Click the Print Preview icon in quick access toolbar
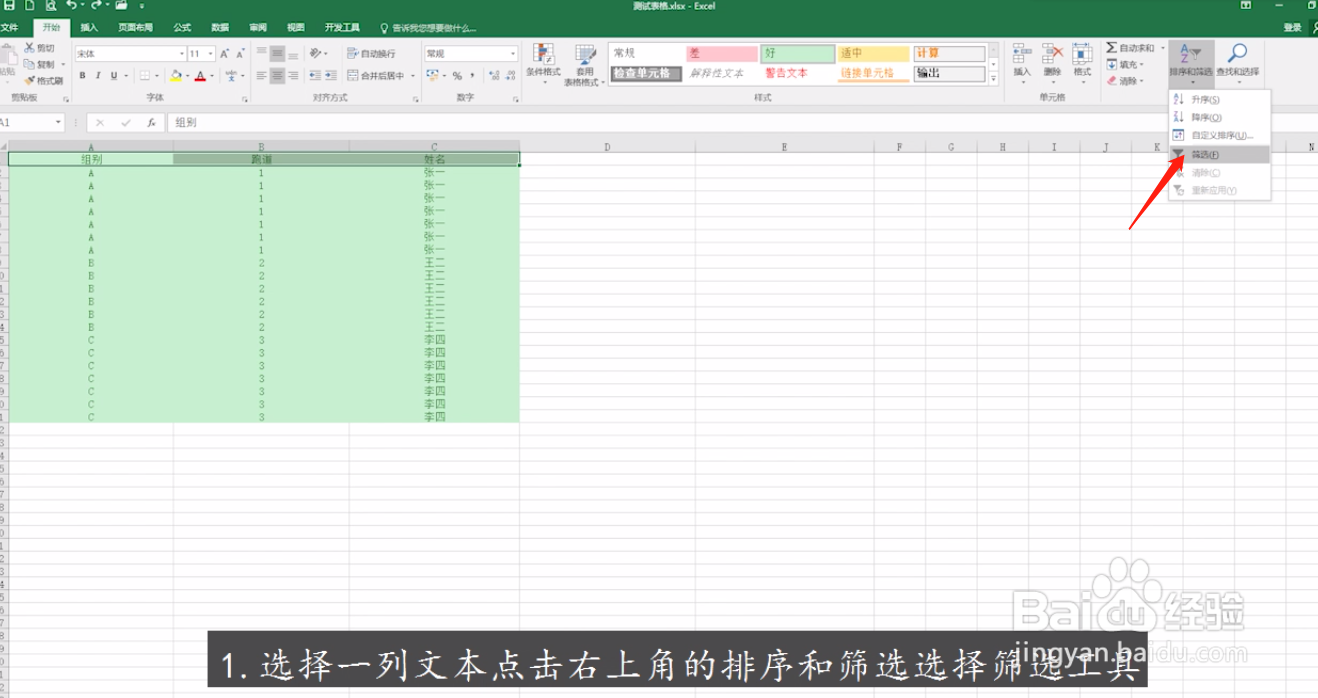Image resolution: width=1318 pixels, height=698 pixels. pyautogui.click(x=50, y=5)
